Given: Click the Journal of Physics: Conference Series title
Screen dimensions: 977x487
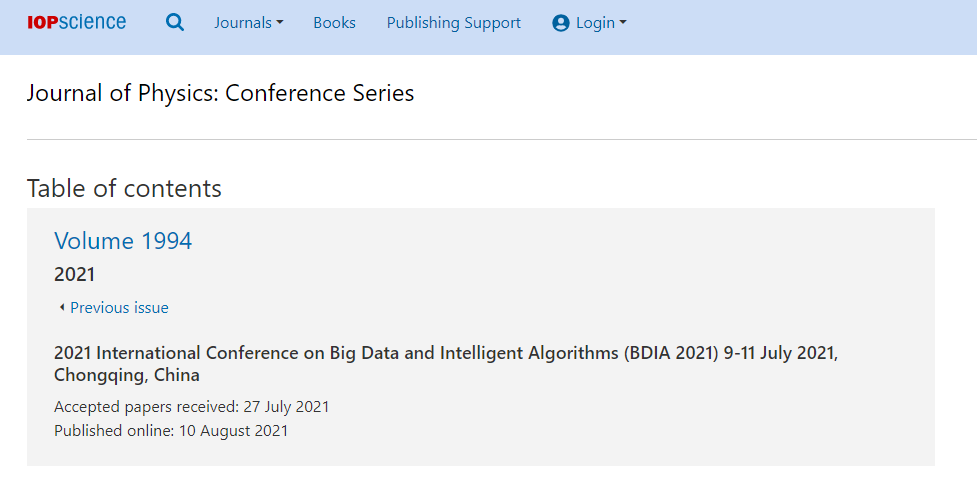Looking at the screenshot, I should 221,93.
